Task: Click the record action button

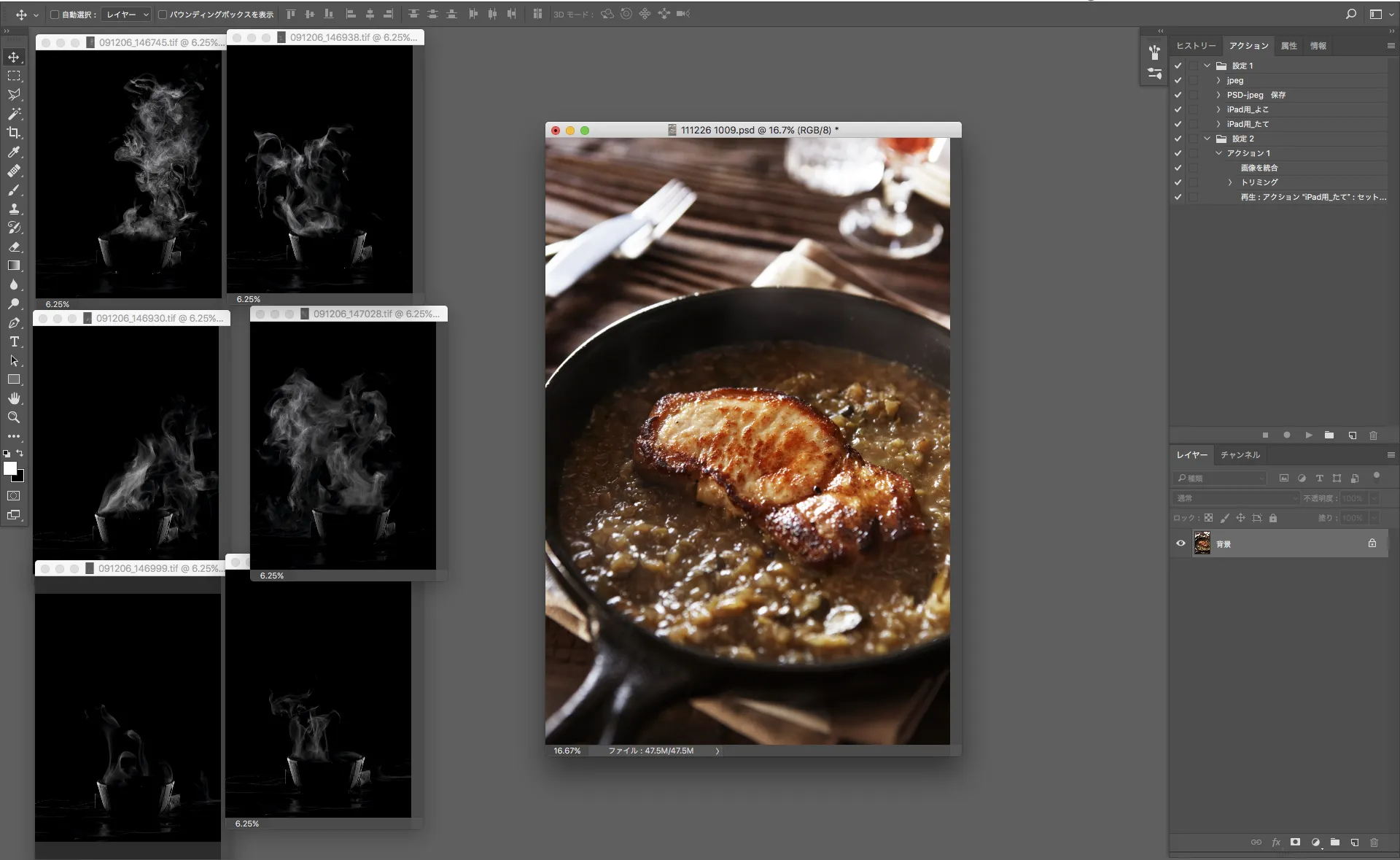Action: click(1287, 435)
